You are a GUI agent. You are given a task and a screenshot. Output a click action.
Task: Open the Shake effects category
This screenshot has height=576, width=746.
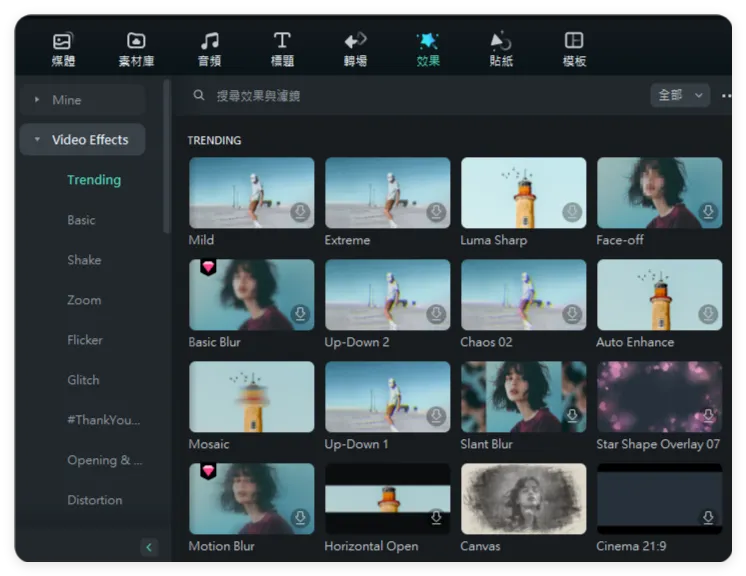[x=84, y=260]
